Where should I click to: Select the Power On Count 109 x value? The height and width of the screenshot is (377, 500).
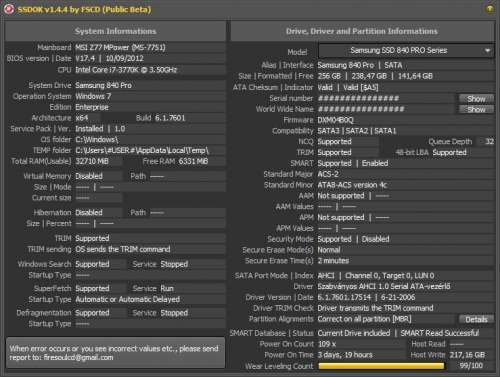327,344
